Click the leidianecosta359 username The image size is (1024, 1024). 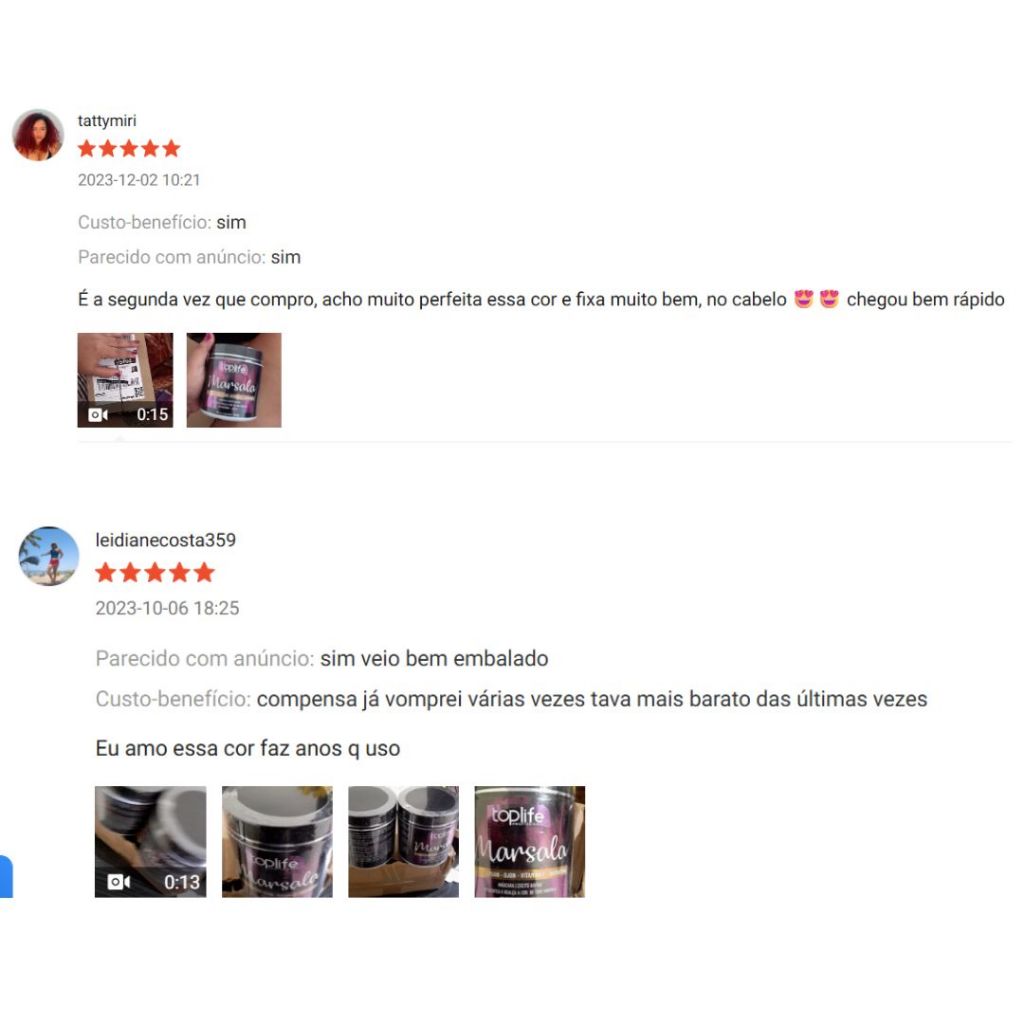(166, 540)
